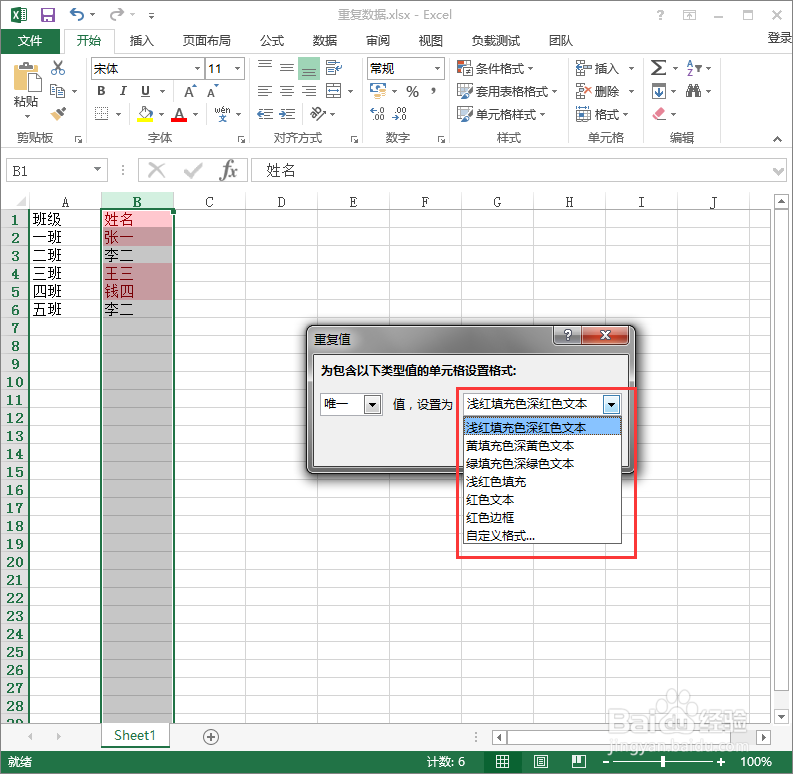The image size is (793, 774).
Task: Center text horizontally
Action: tap(287, 91)
